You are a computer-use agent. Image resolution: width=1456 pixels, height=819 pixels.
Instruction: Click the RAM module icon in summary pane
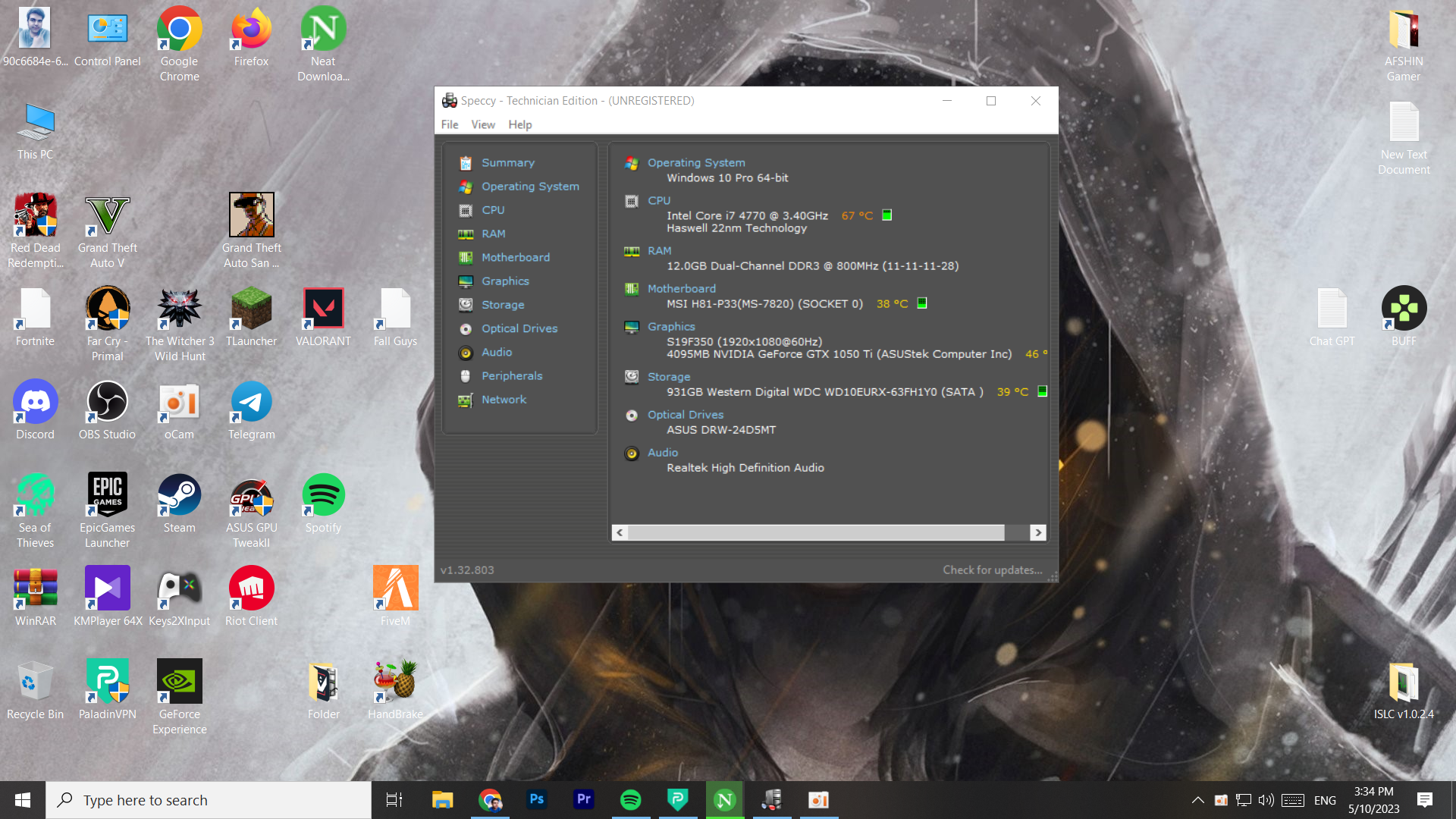pyautogui.click(x=631, y=251)
